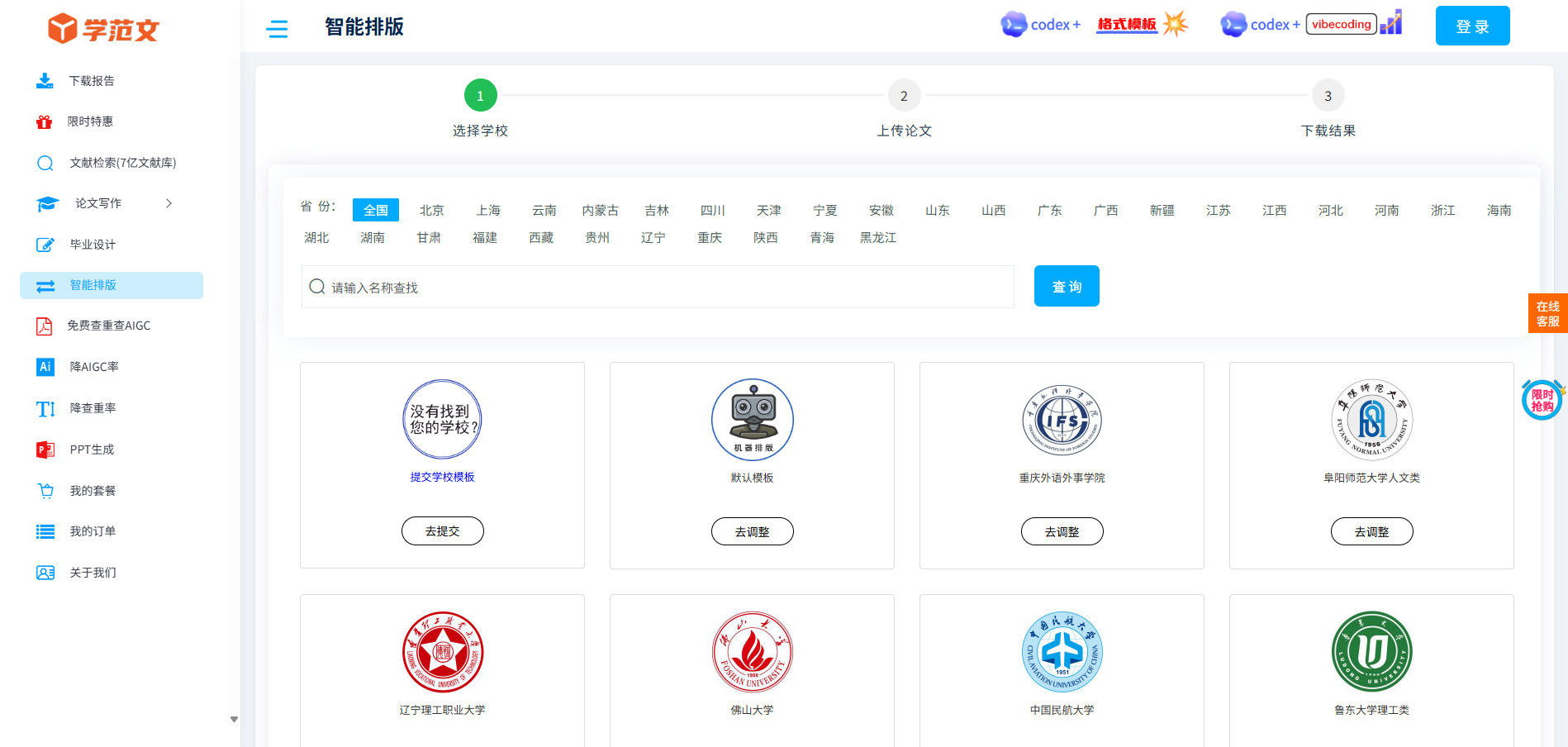Click the sidebar scroll-down arrow
This screenshot has width=1568, height=747.
[234, 719]
